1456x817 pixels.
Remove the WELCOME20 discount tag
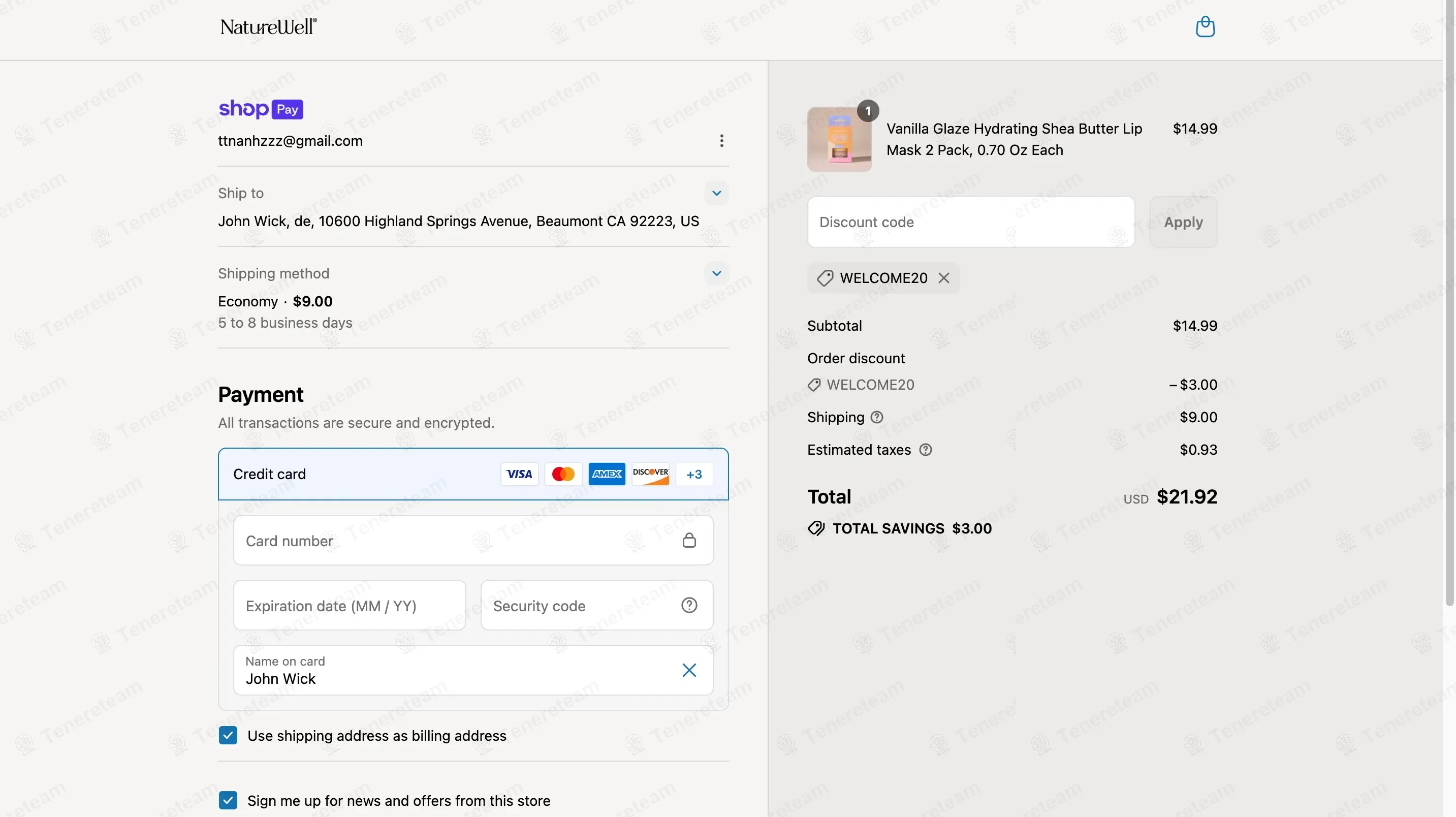point(943,277)
